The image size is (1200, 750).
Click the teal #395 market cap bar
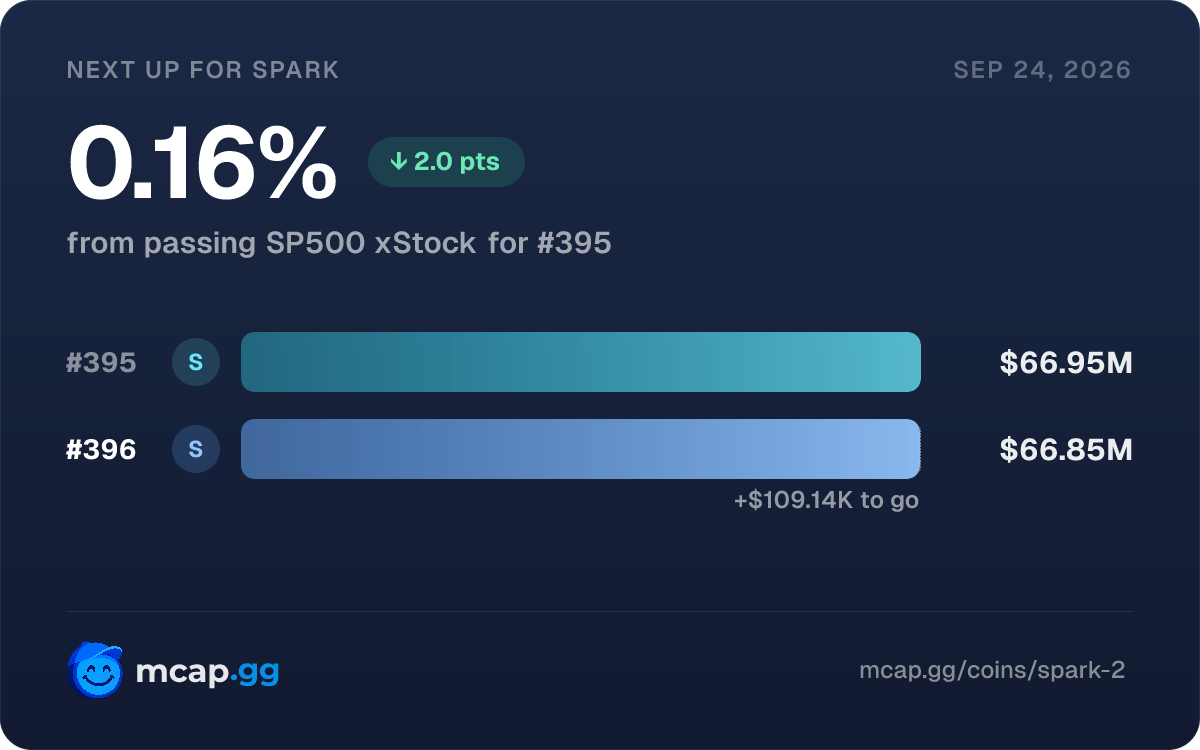581,362
